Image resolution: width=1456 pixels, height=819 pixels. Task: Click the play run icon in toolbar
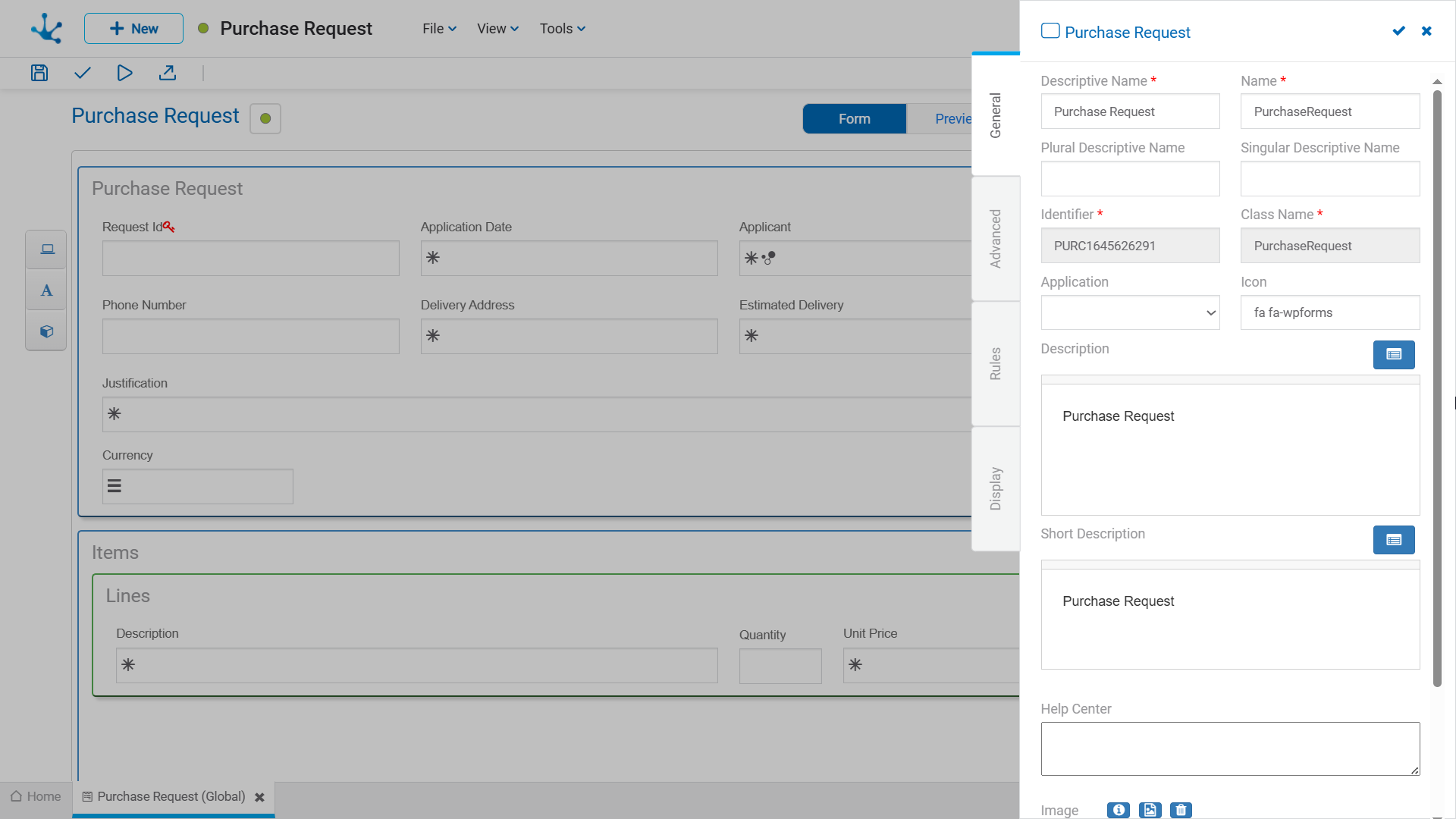point(125,73)
